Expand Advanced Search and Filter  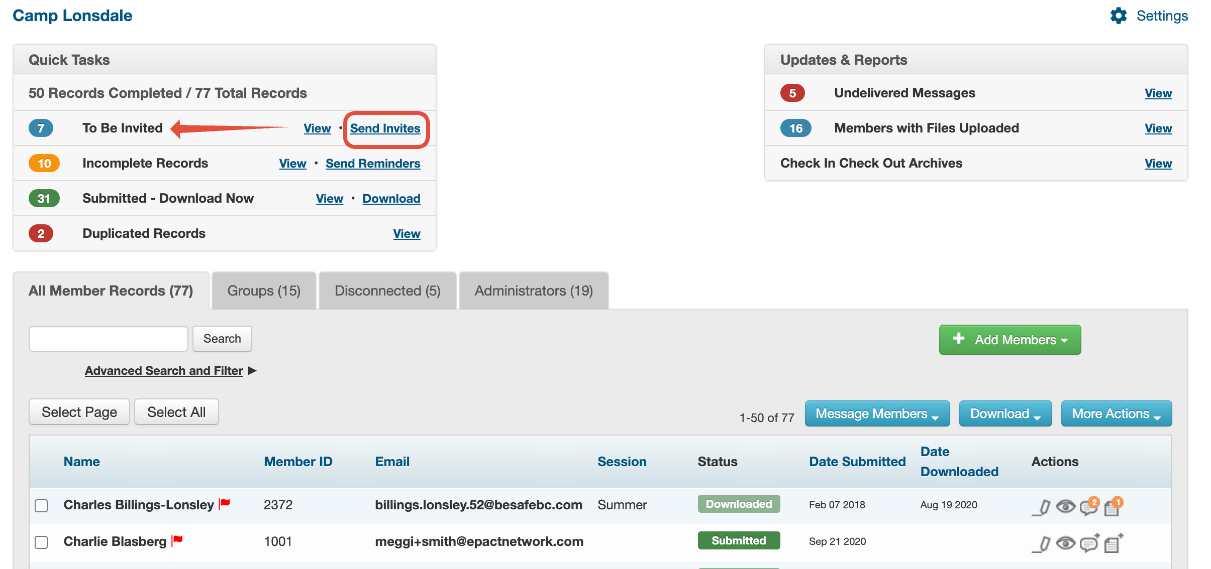pos(171,370)
